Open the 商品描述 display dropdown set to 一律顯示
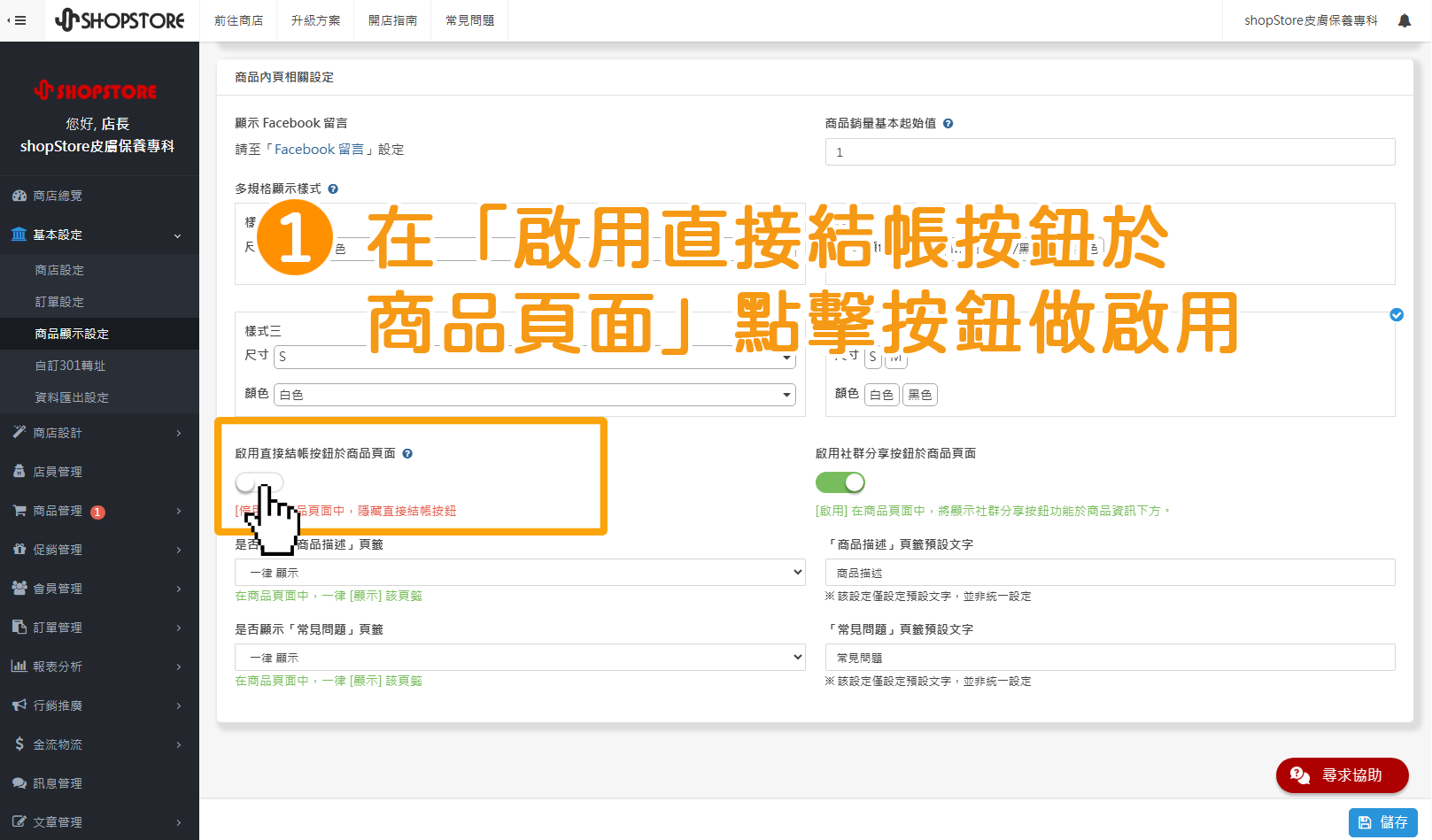The image size is (1432, 840). (519, 572)
